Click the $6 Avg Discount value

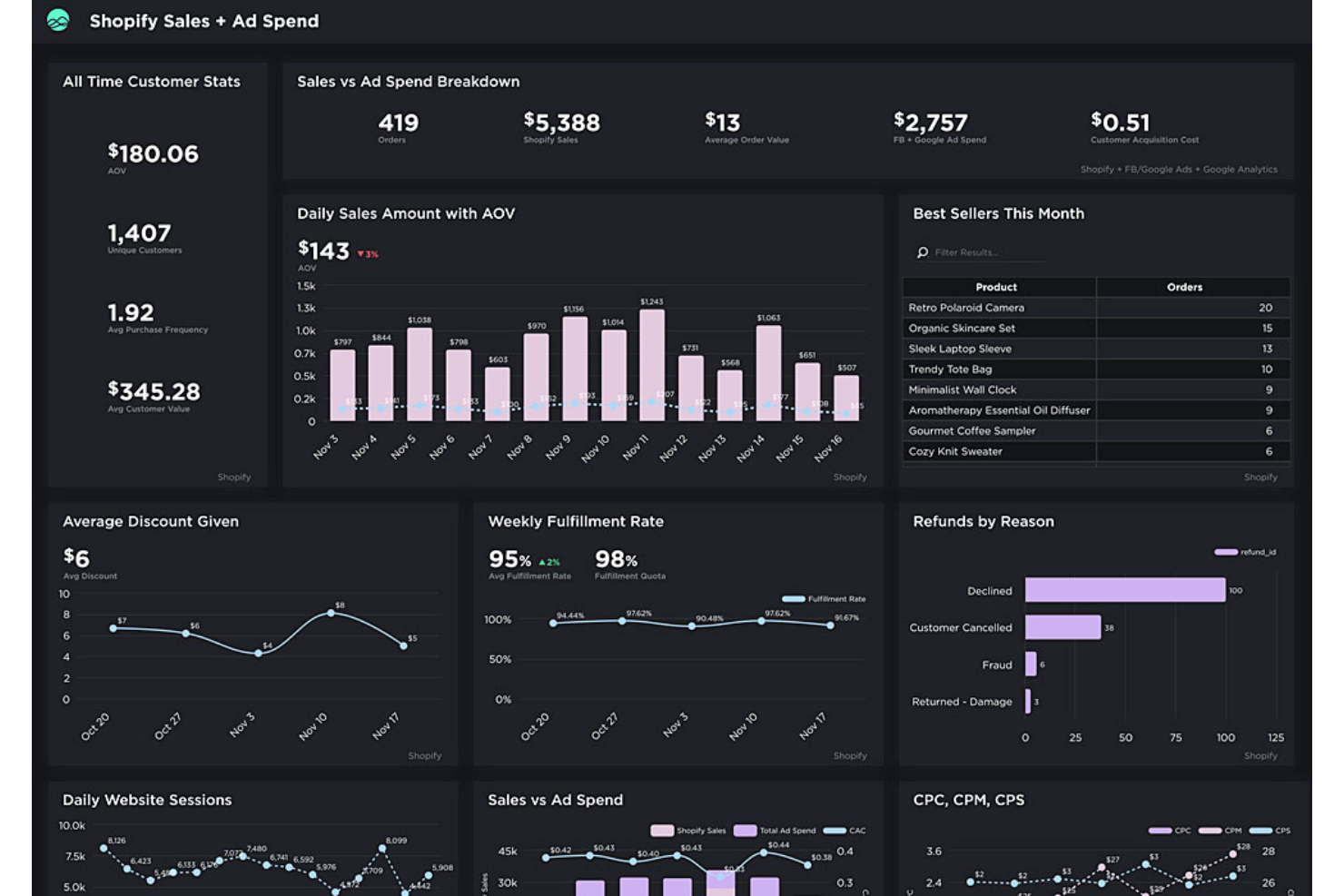pyautogui.click(x=76, y=557)
